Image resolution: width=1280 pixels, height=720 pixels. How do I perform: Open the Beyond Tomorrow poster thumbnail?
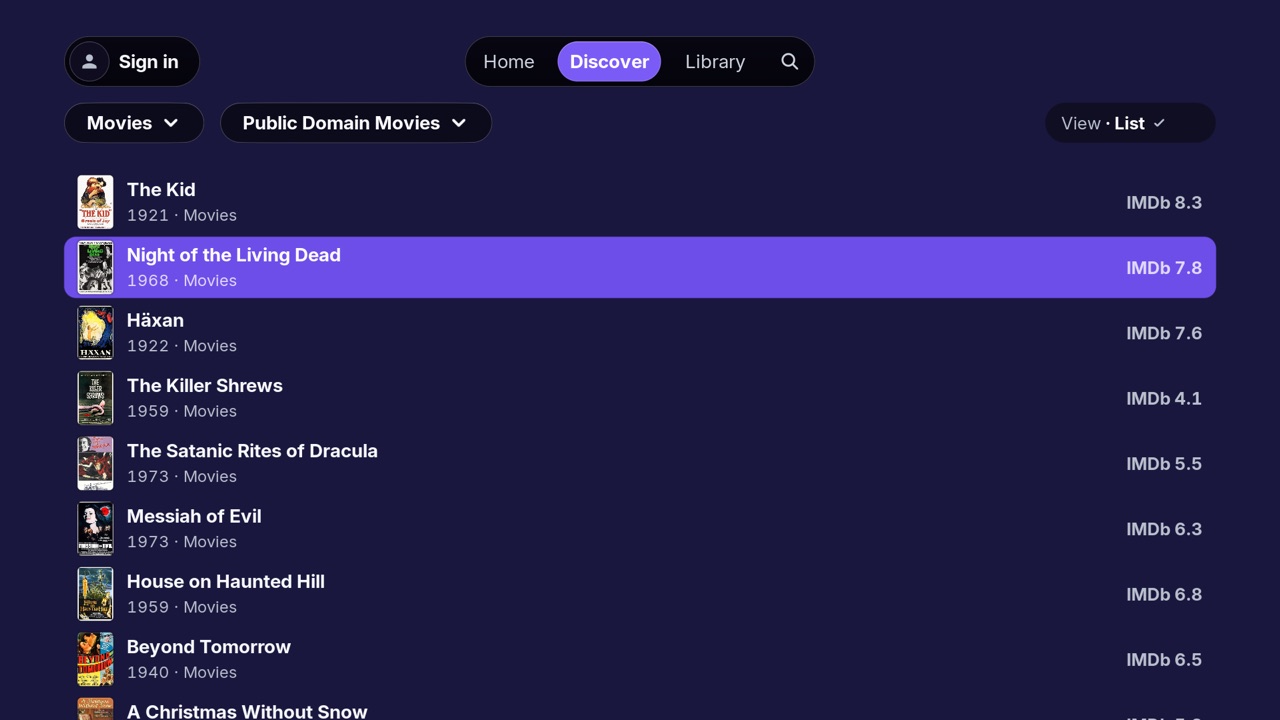point(95,659)
